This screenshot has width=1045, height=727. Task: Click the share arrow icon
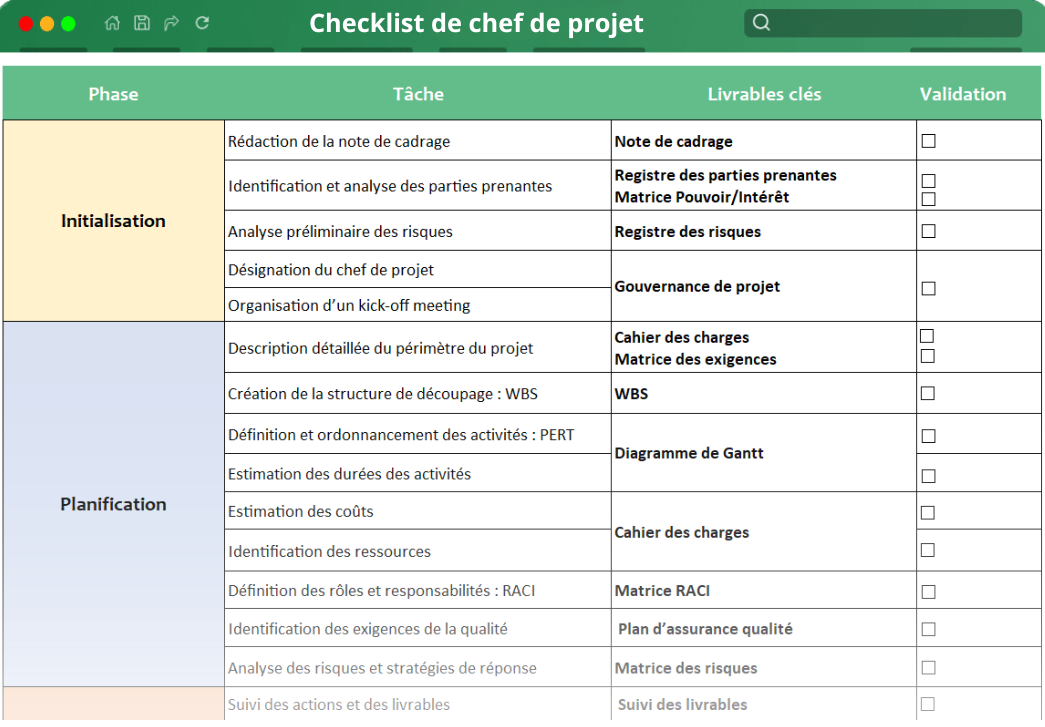click(x=172, y=23)
